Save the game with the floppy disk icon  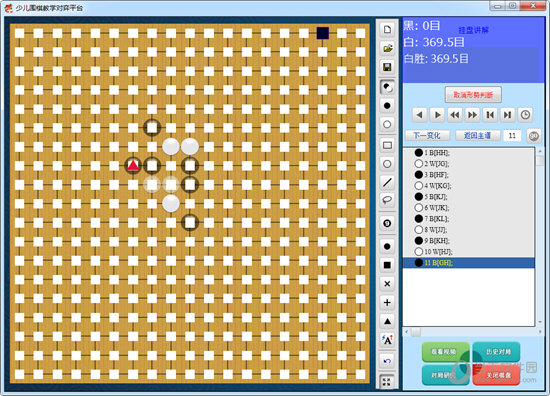[387, 67]
